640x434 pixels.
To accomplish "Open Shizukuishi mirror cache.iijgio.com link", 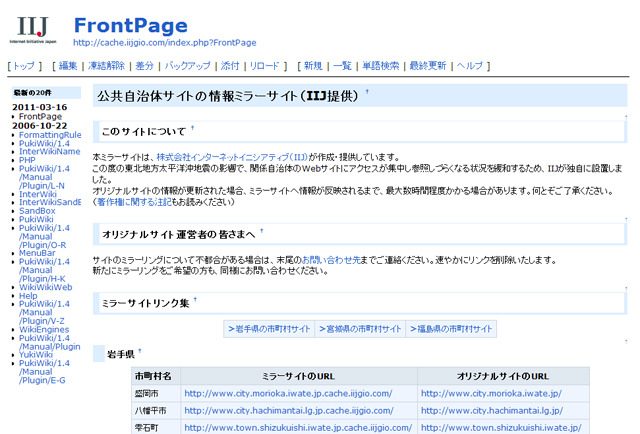I will point(298,428).
